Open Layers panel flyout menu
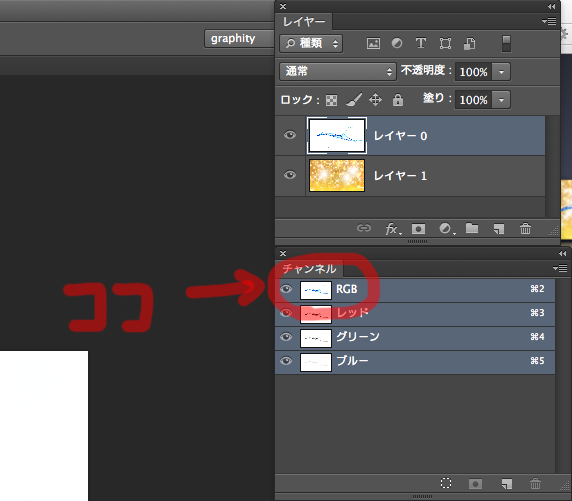This screenshot has width=572, height=501. click(549, 22)
